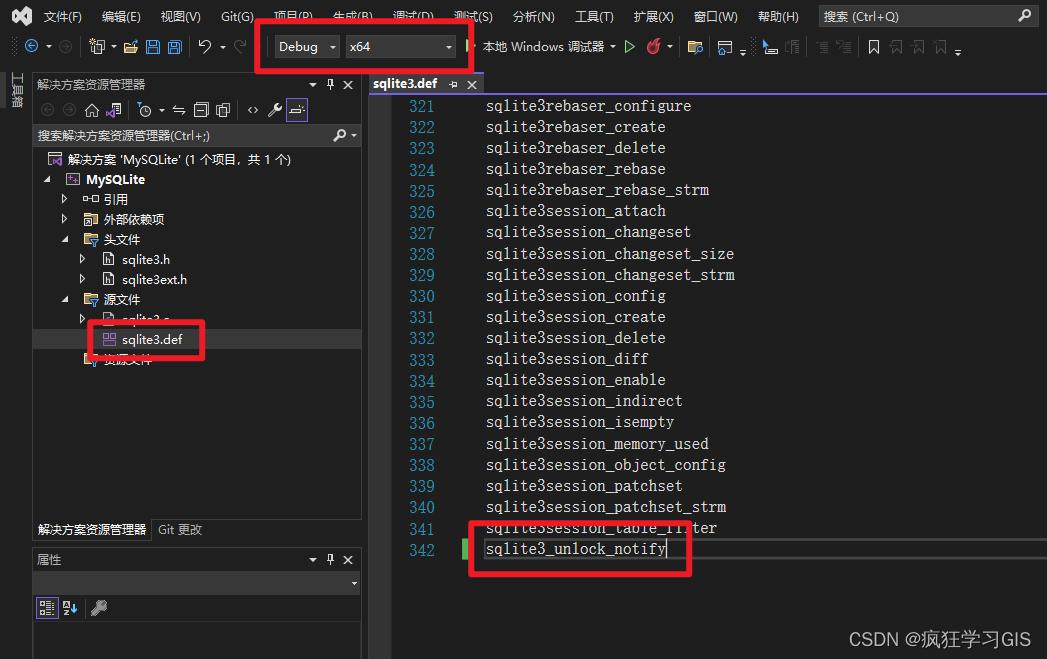Open the 扩展(X) menu
This screenshot has width=1047, height=659.
pyautogui.click(x=653, y=17)
